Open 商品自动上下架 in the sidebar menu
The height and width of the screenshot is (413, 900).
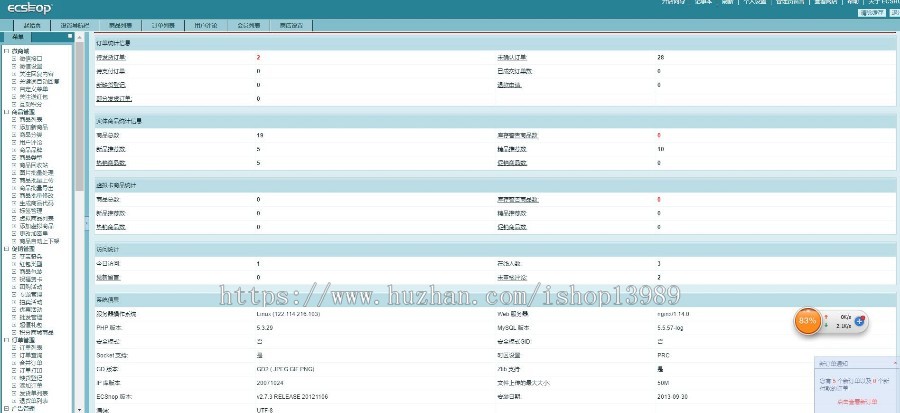pos(39,241)
